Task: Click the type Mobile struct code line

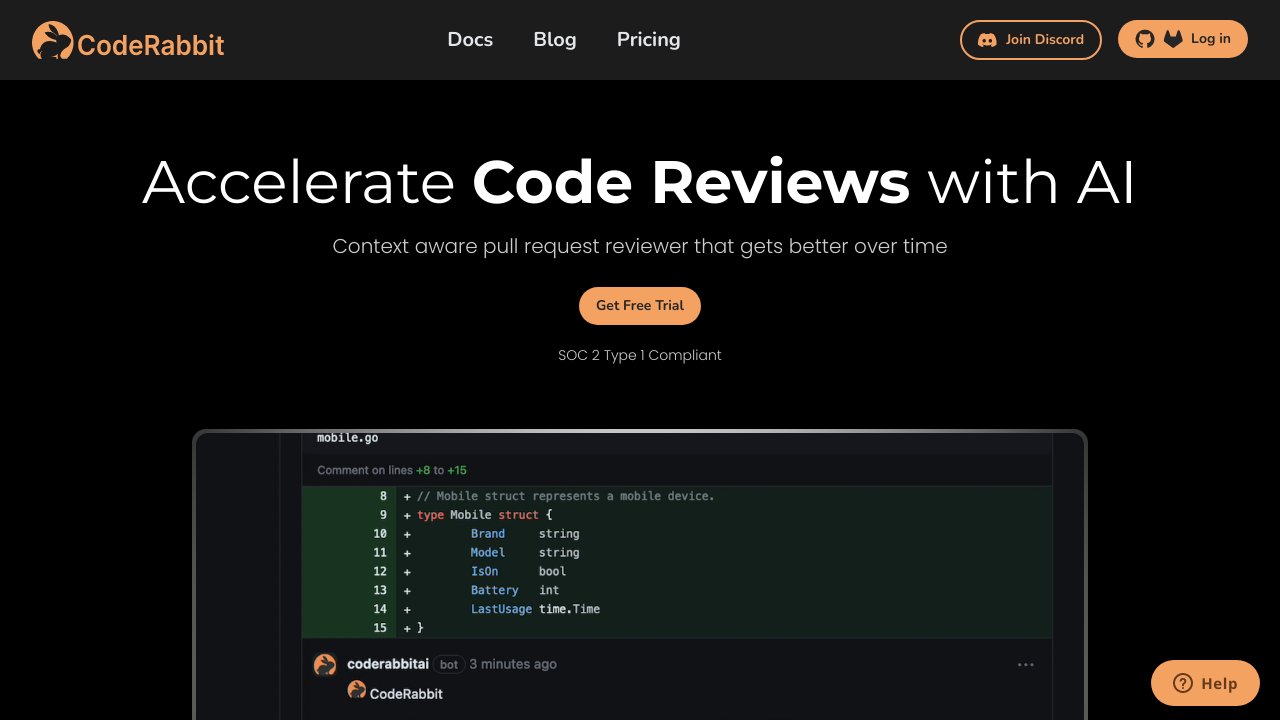Action: (676, 515)
